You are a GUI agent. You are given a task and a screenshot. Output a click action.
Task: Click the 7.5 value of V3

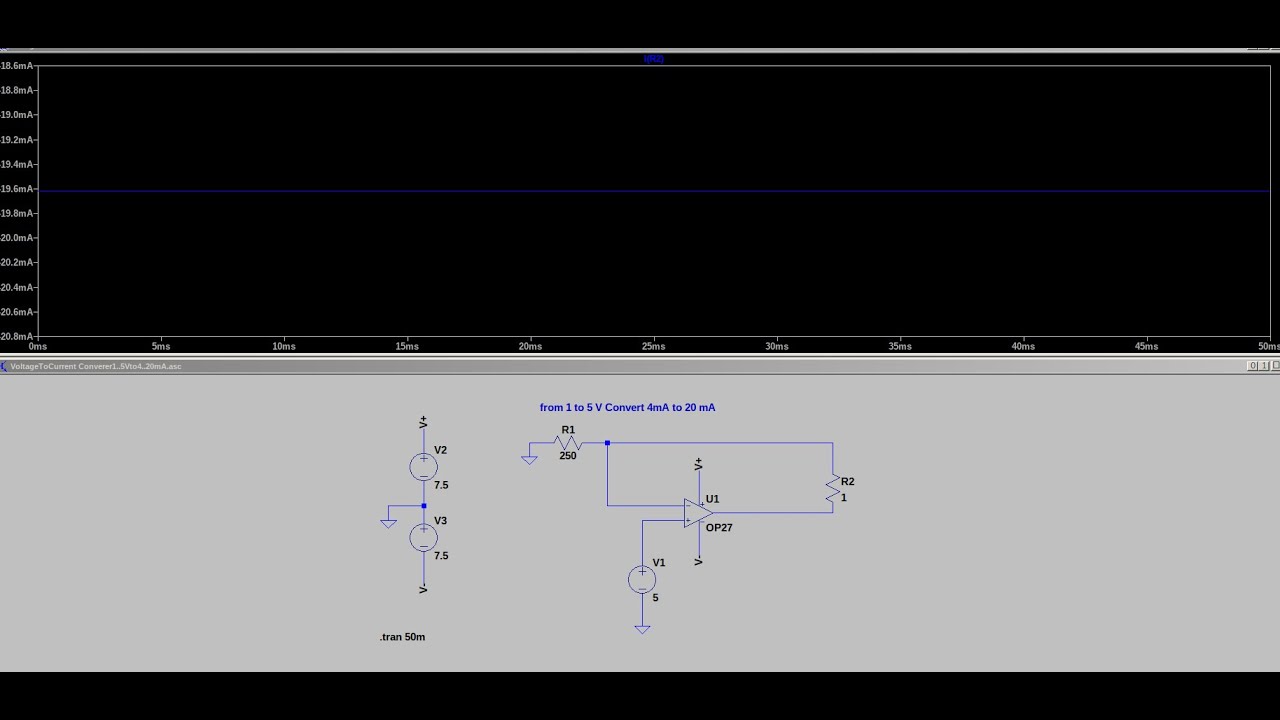point(441,555)
